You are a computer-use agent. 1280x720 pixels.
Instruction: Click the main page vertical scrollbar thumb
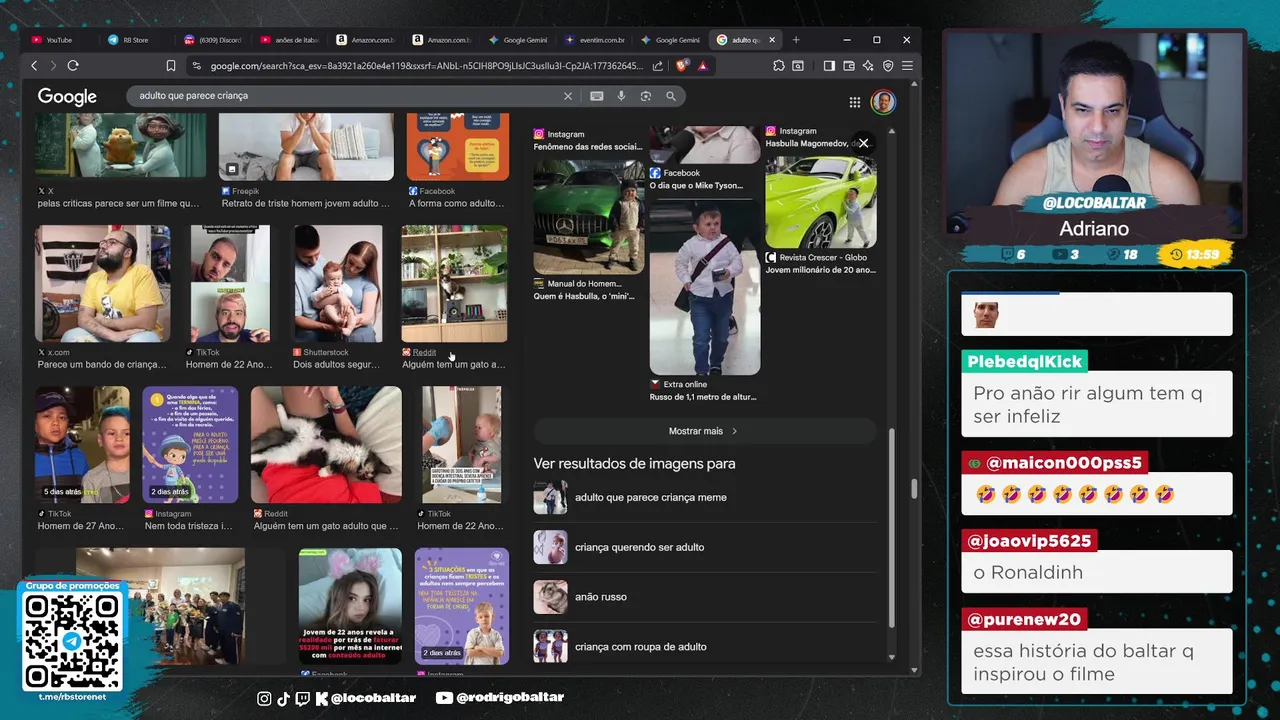(914, 490)
